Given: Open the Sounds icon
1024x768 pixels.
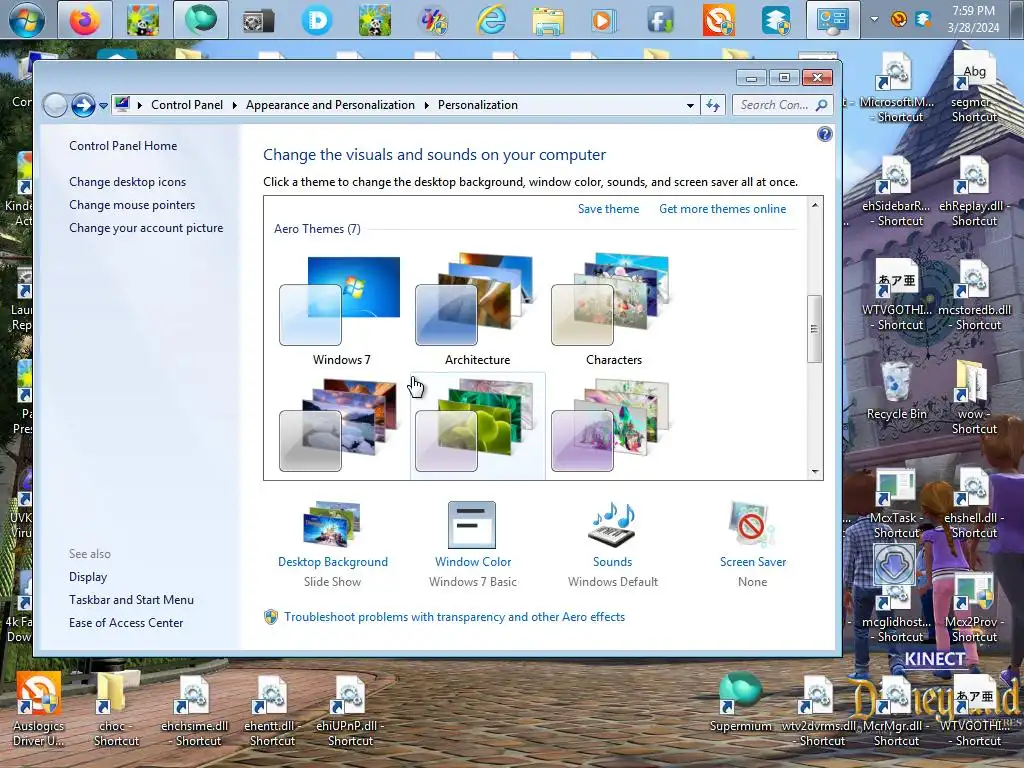Looking at the screenshot, I should pyautogui.click(x=613, y=524).
